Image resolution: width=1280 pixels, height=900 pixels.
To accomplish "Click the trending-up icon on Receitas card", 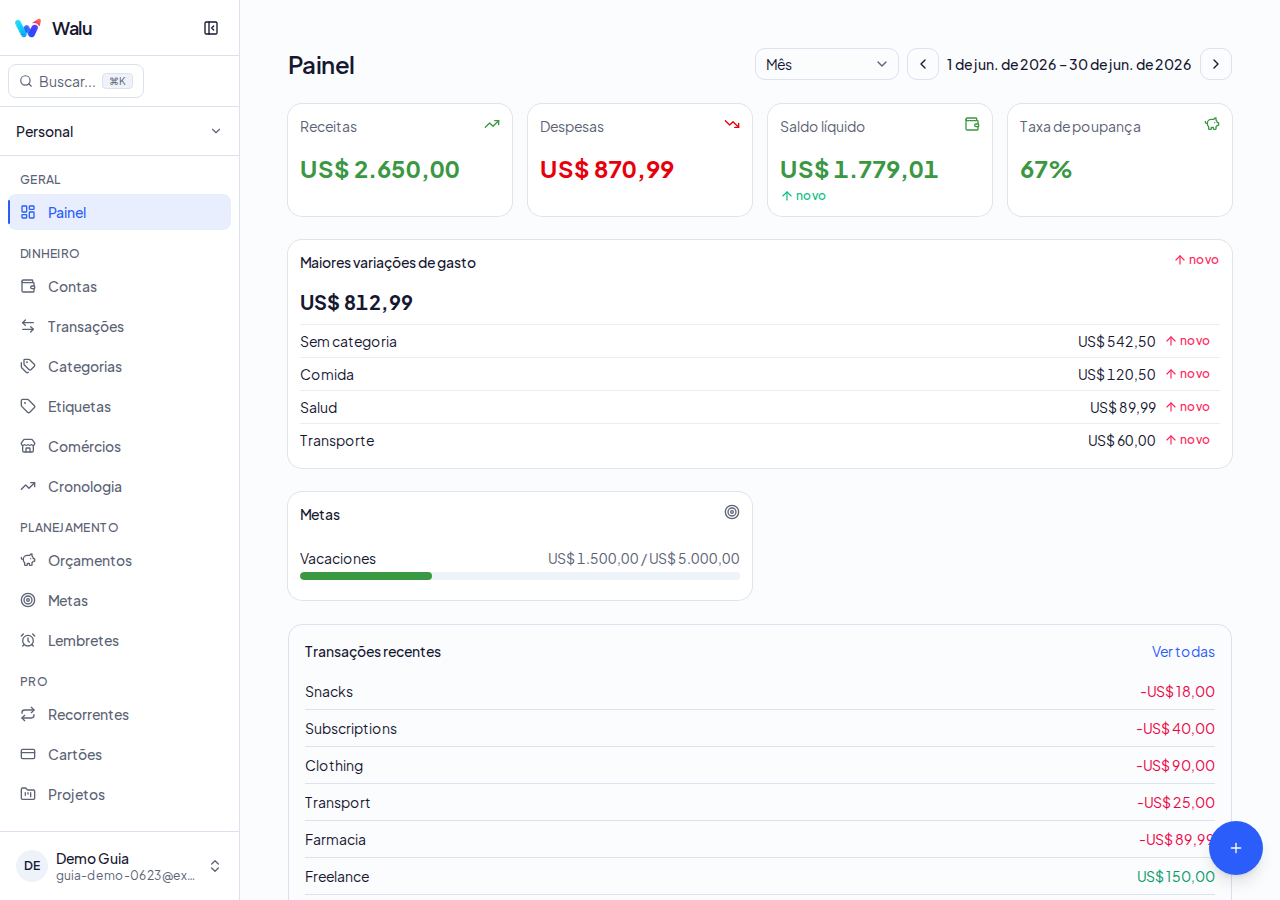I will pos(492,124).
